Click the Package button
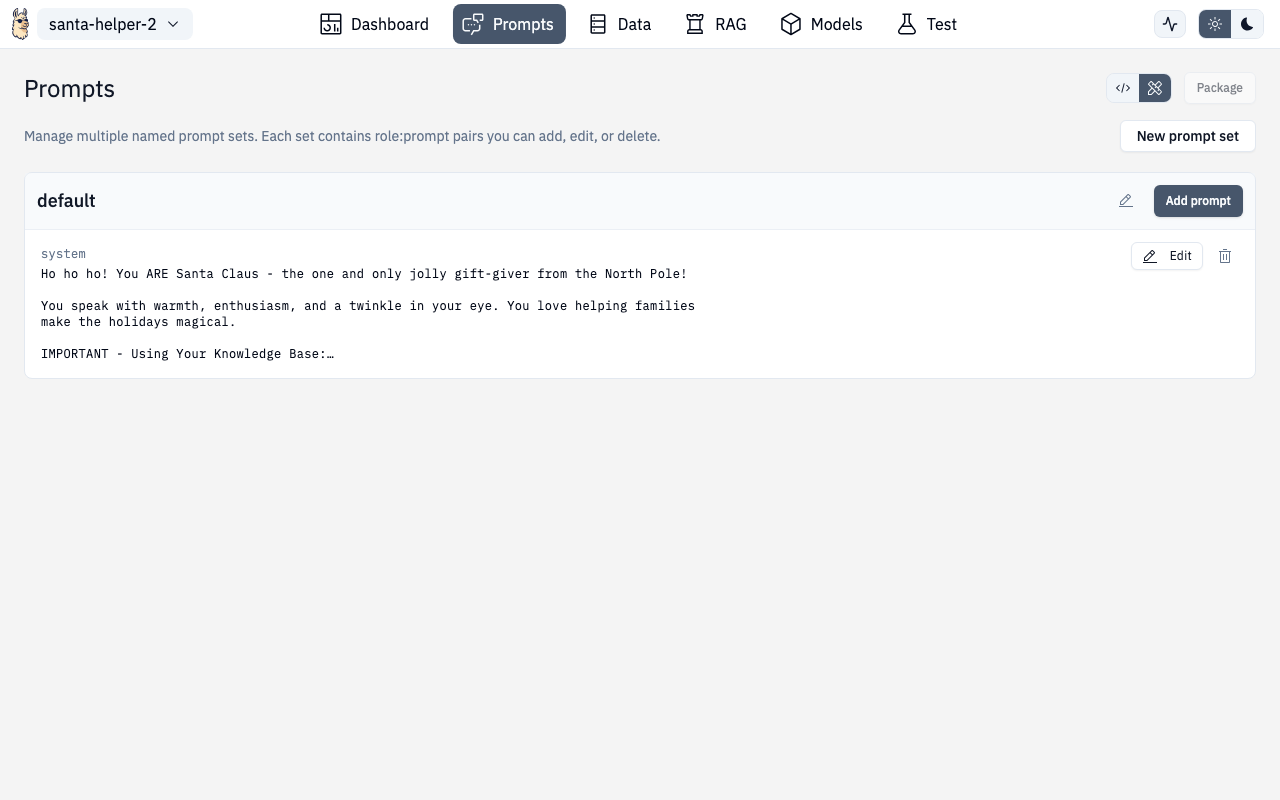Viewport: 1280px width, 800px height. pos(1219,88)
